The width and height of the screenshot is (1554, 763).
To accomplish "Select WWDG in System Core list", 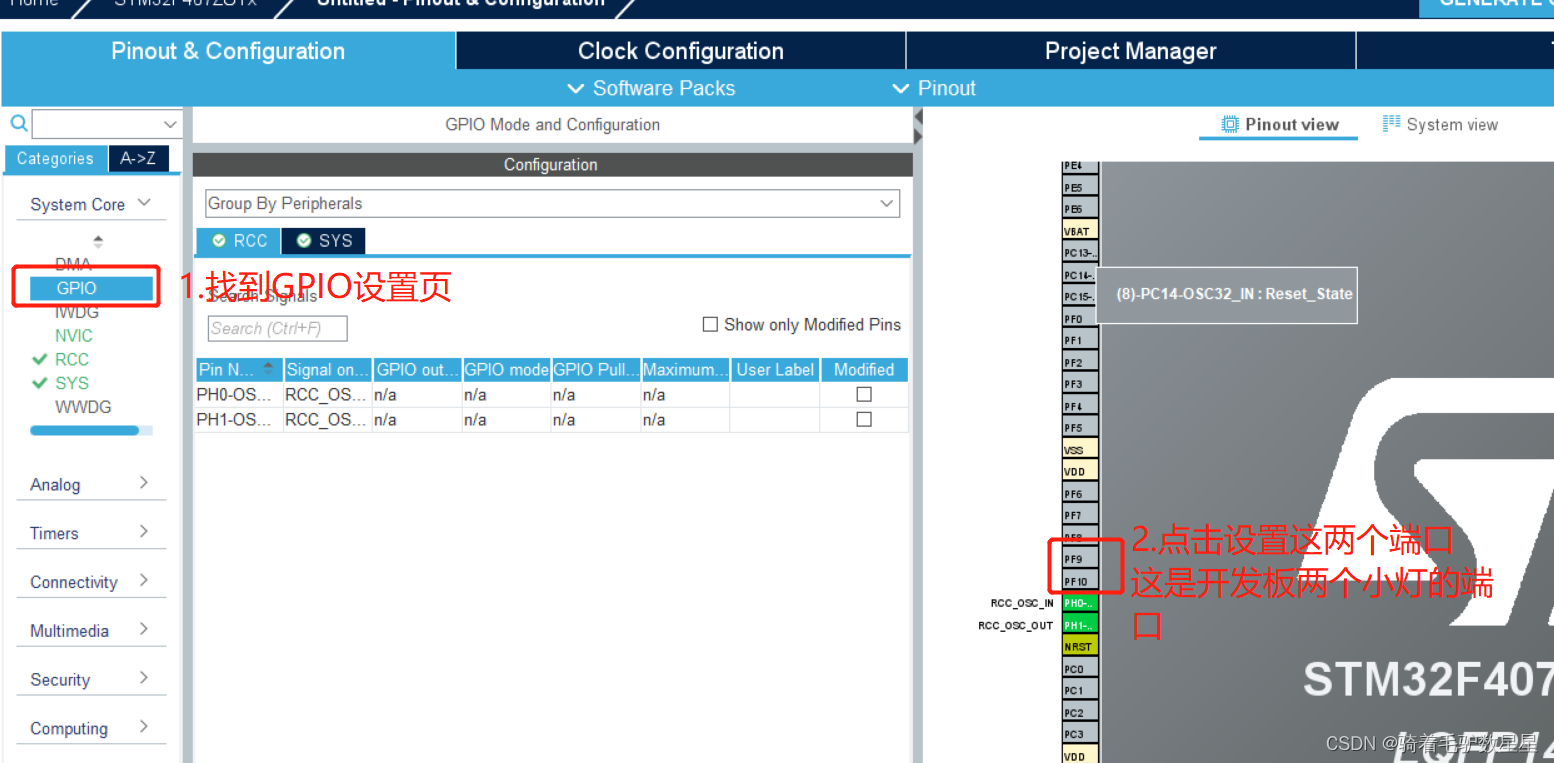I will 83,407.
